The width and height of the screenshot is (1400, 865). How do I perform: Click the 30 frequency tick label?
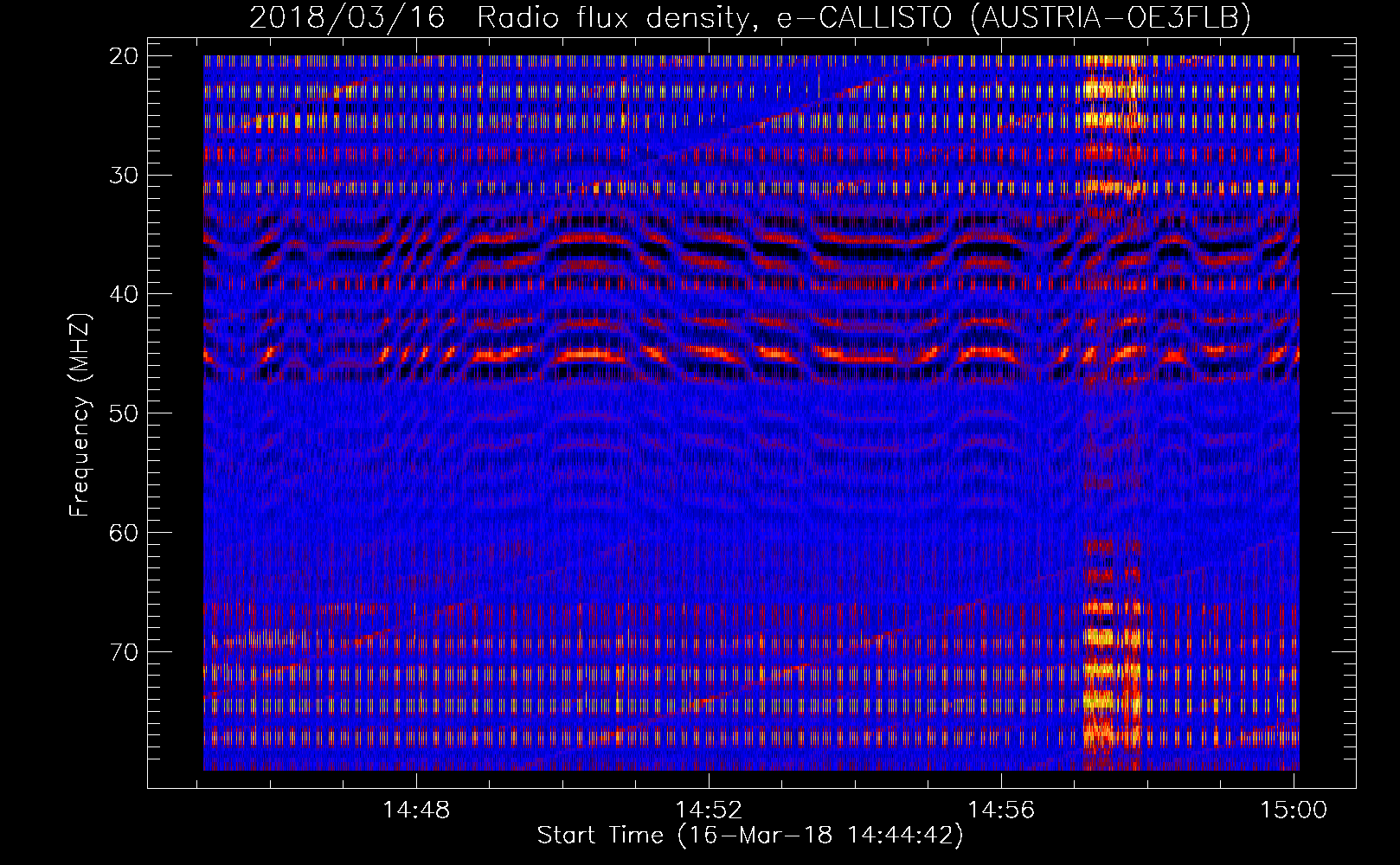(x=124, y=175)
